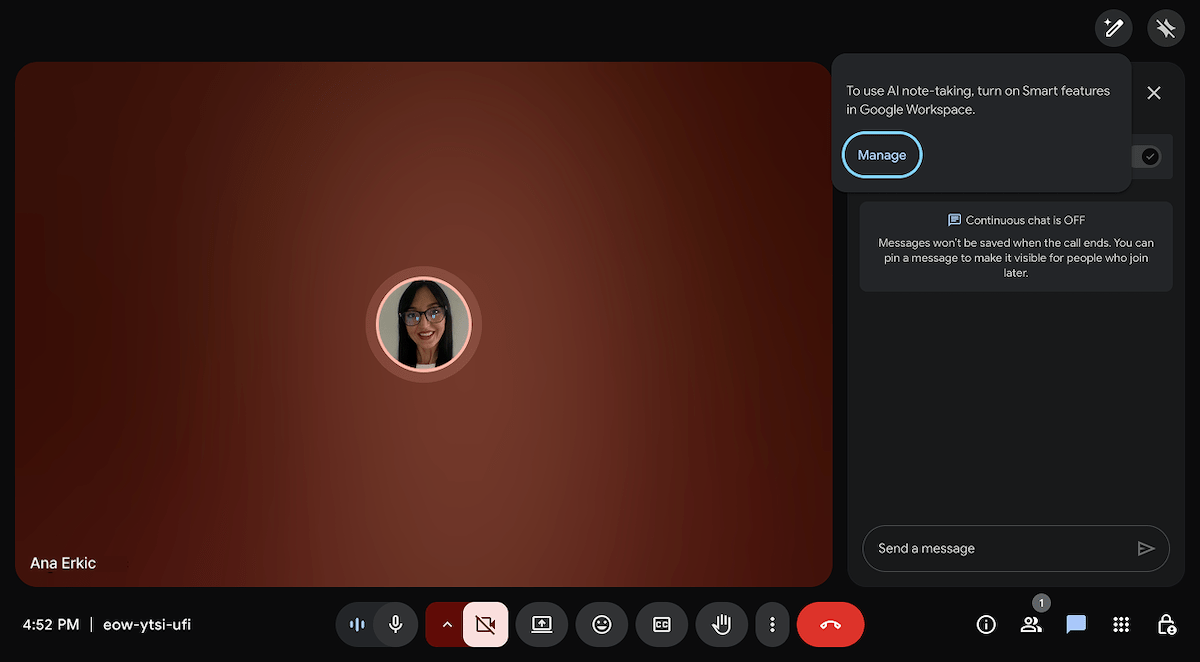Open AI note-taking with the pencil icon
The image size is (1200, 662).
tap(1113, 28)
